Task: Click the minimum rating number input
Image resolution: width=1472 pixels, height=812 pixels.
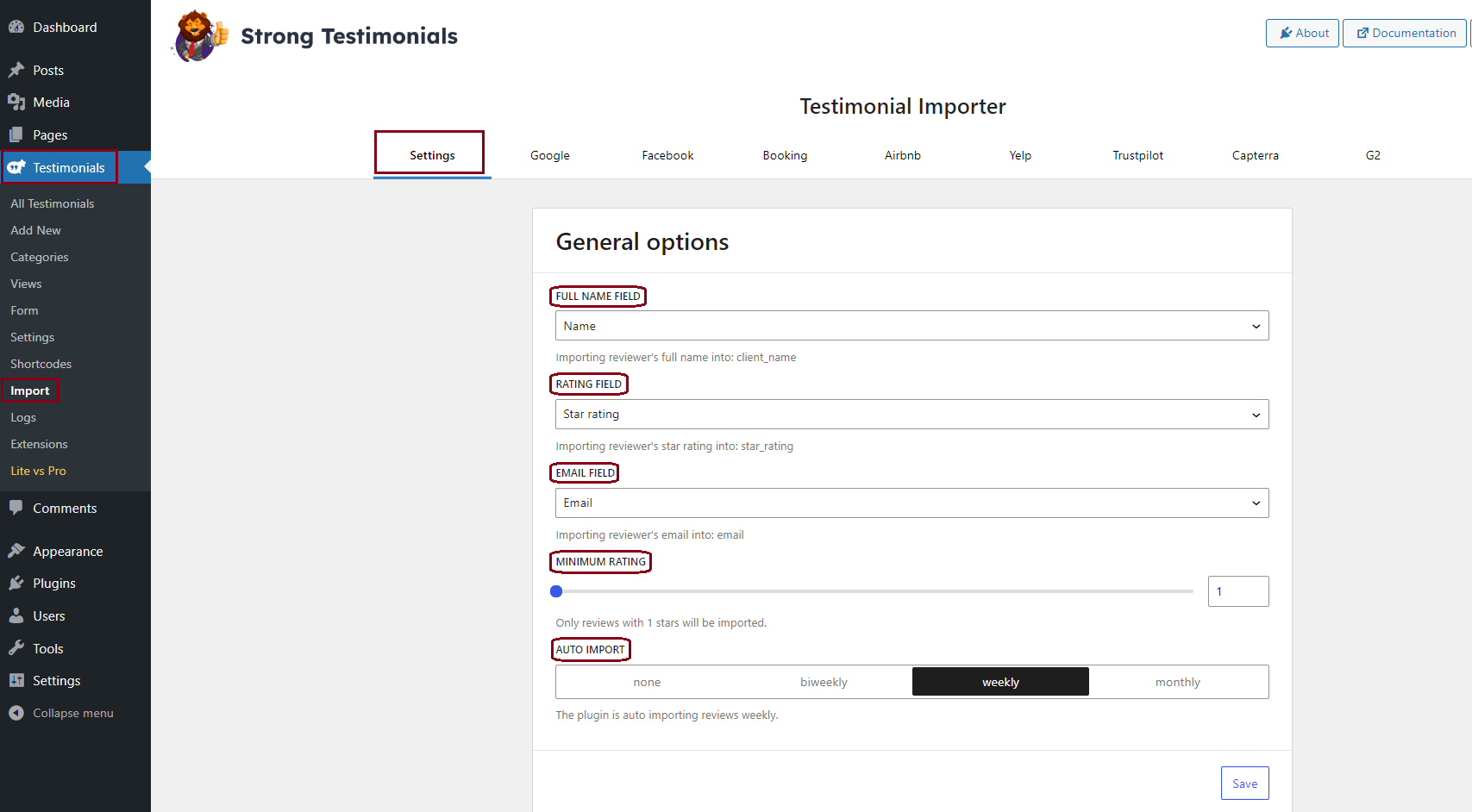Action: click(x=1238, y=591)
